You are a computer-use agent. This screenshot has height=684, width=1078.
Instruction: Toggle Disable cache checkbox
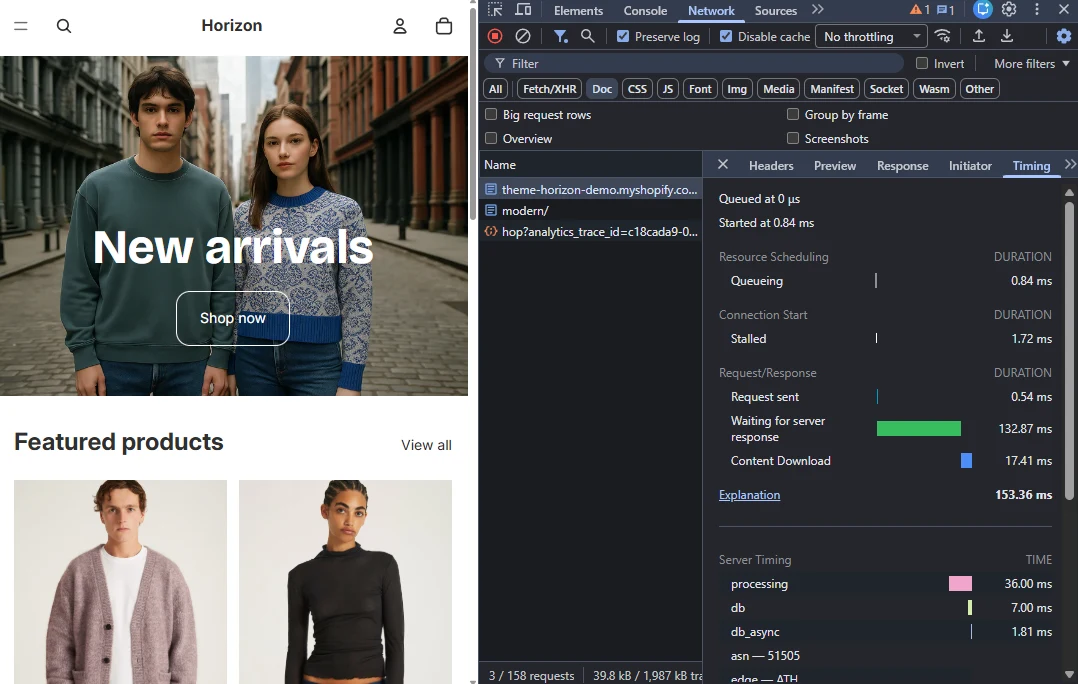point(726,36)
